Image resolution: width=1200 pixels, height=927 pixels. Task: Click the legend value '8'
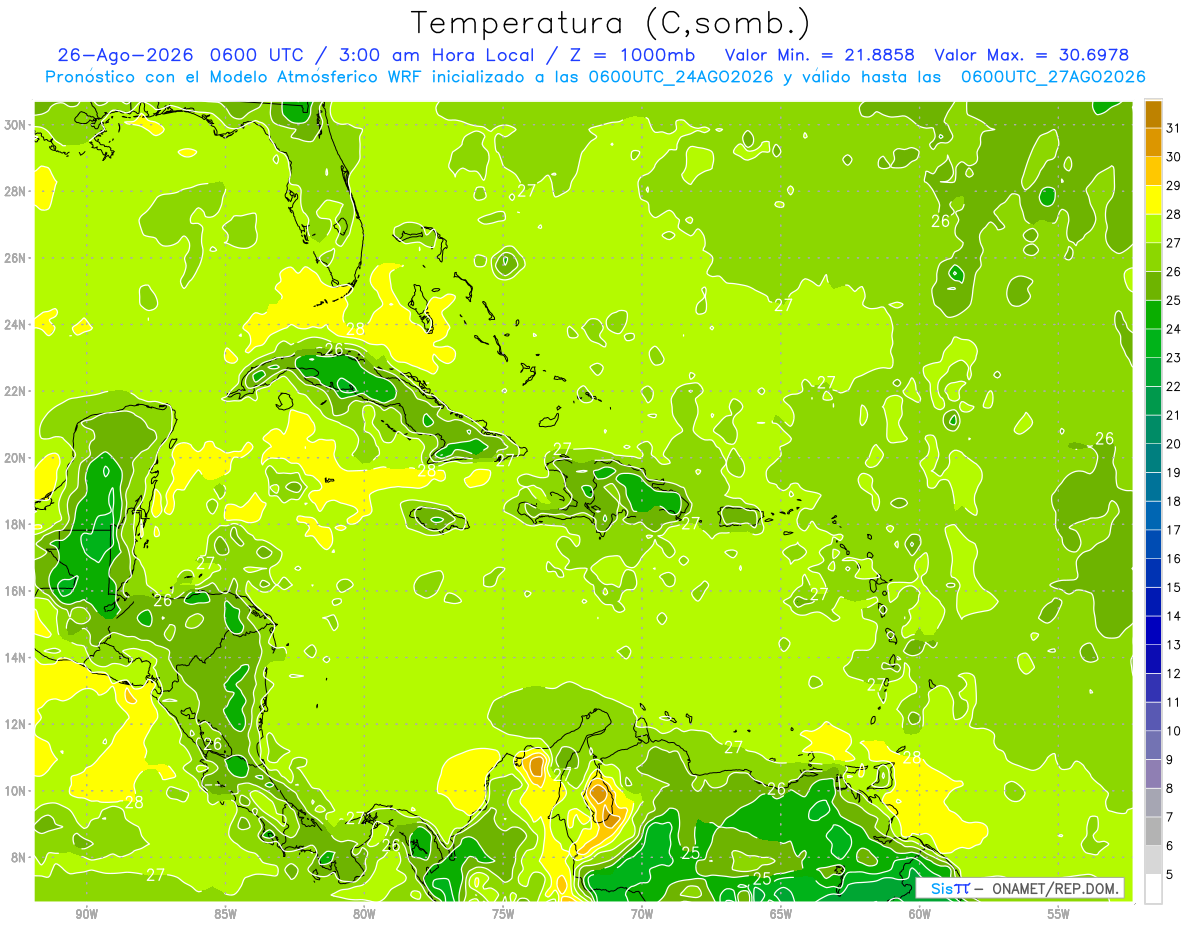[x=1170, y=789]
